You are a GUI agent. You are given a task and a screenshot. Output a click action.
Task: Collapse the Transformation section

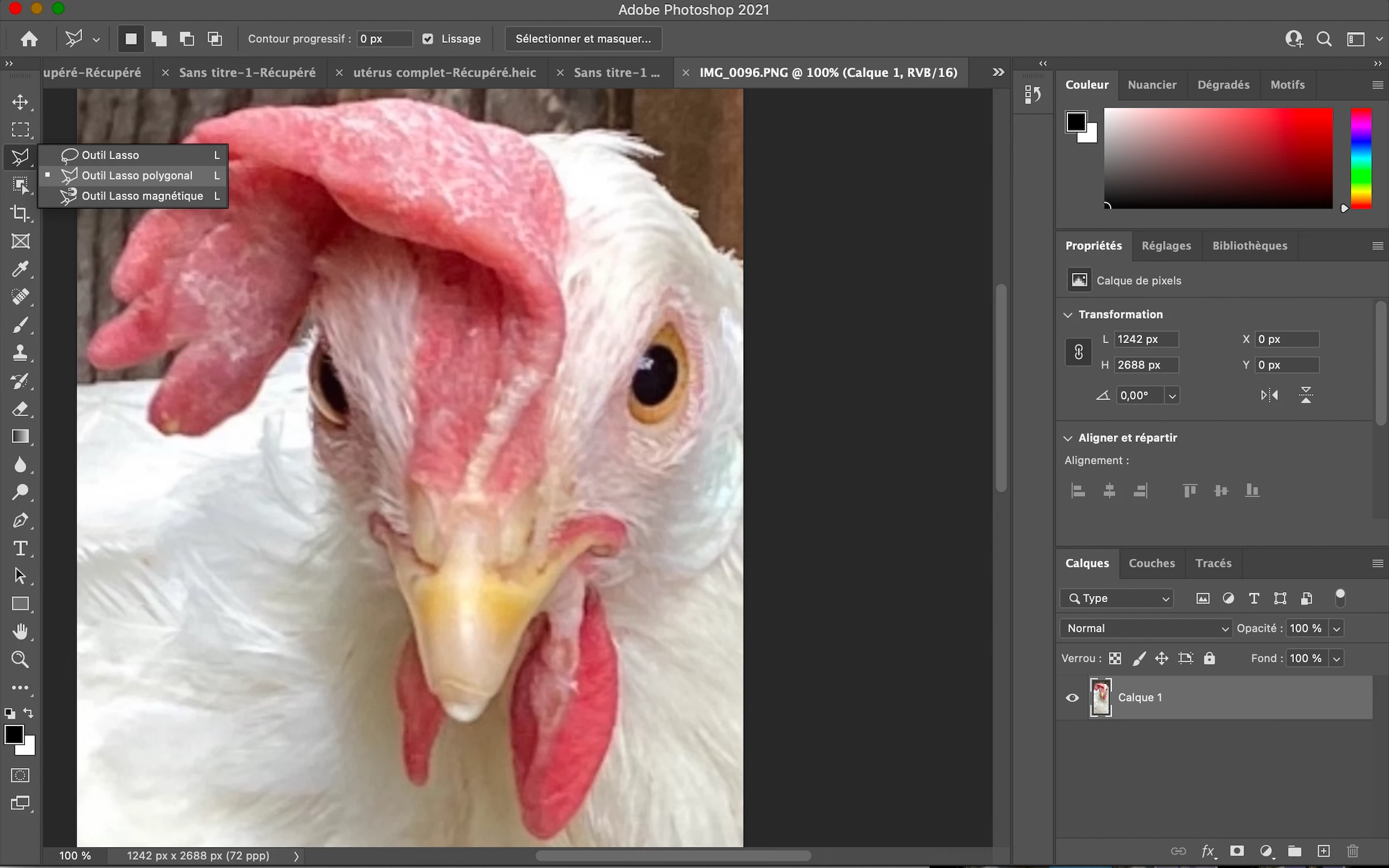tap(1068, 315)
